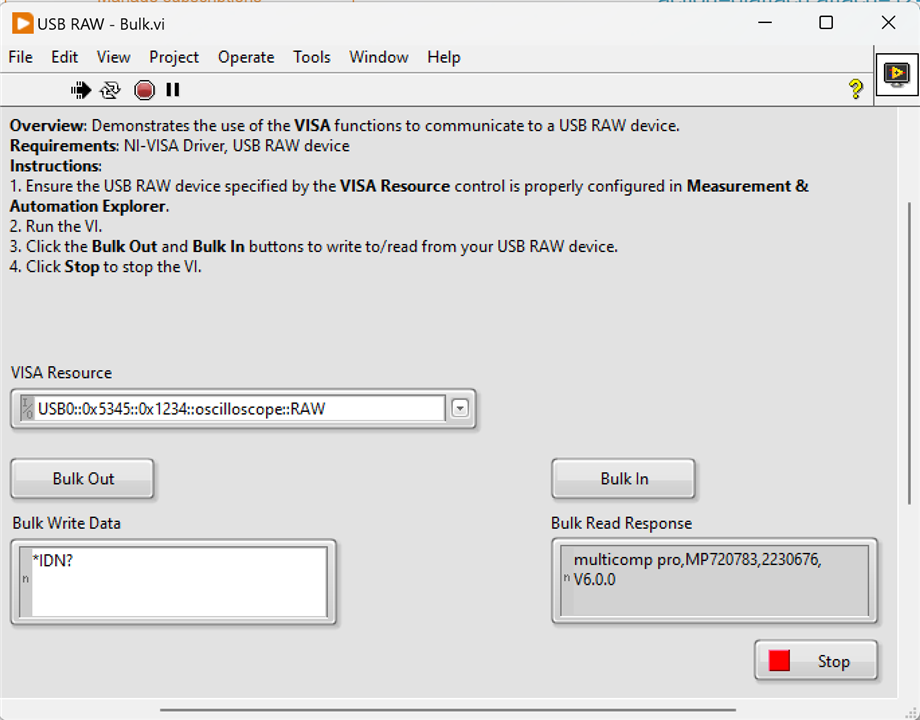
Task: Click the Bulk Write Data input box
Action: (179, 582)
